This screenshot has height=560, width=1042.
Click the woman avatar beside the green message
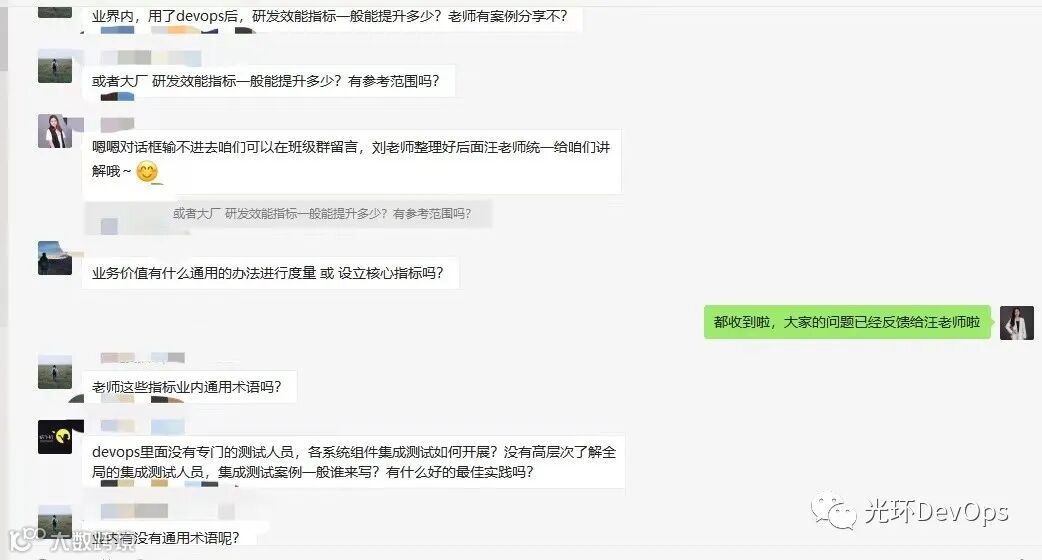point(1017,323)
